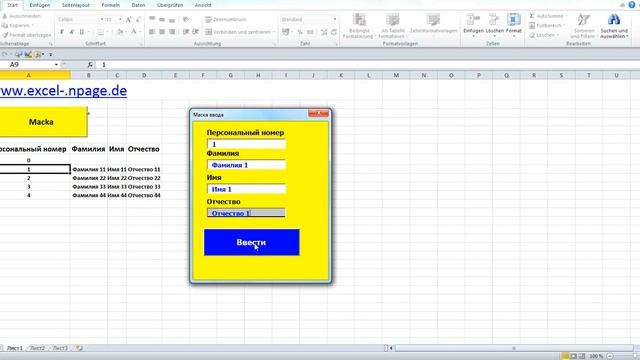This screenshot has height=360, width=640.
Task: Click the Löschen eraser icon in Bearbeiten
Action: tap(532, 35)
